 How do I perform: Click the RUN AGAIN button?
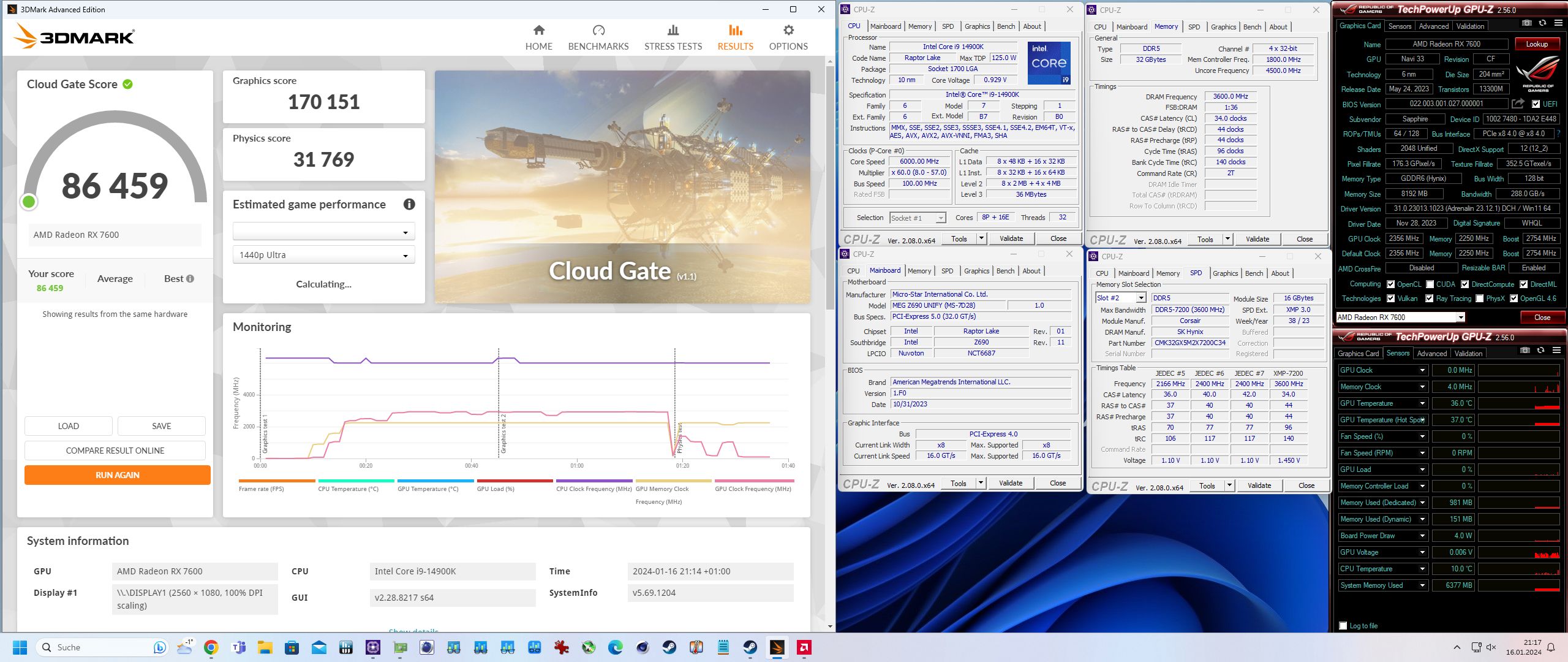(x=118, y=475)
